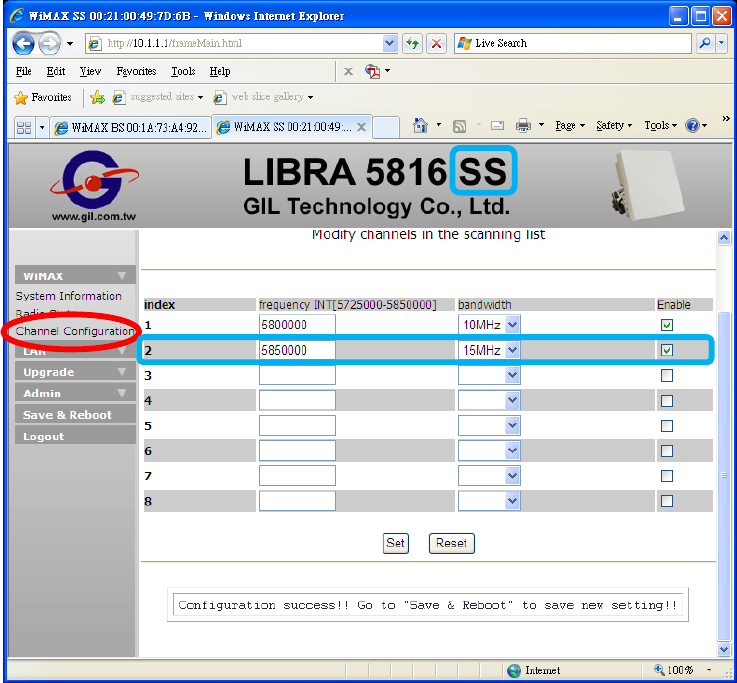Open the Tools menu in the menu bar
This screenshot has height=683, width=737.
(183, 71)
